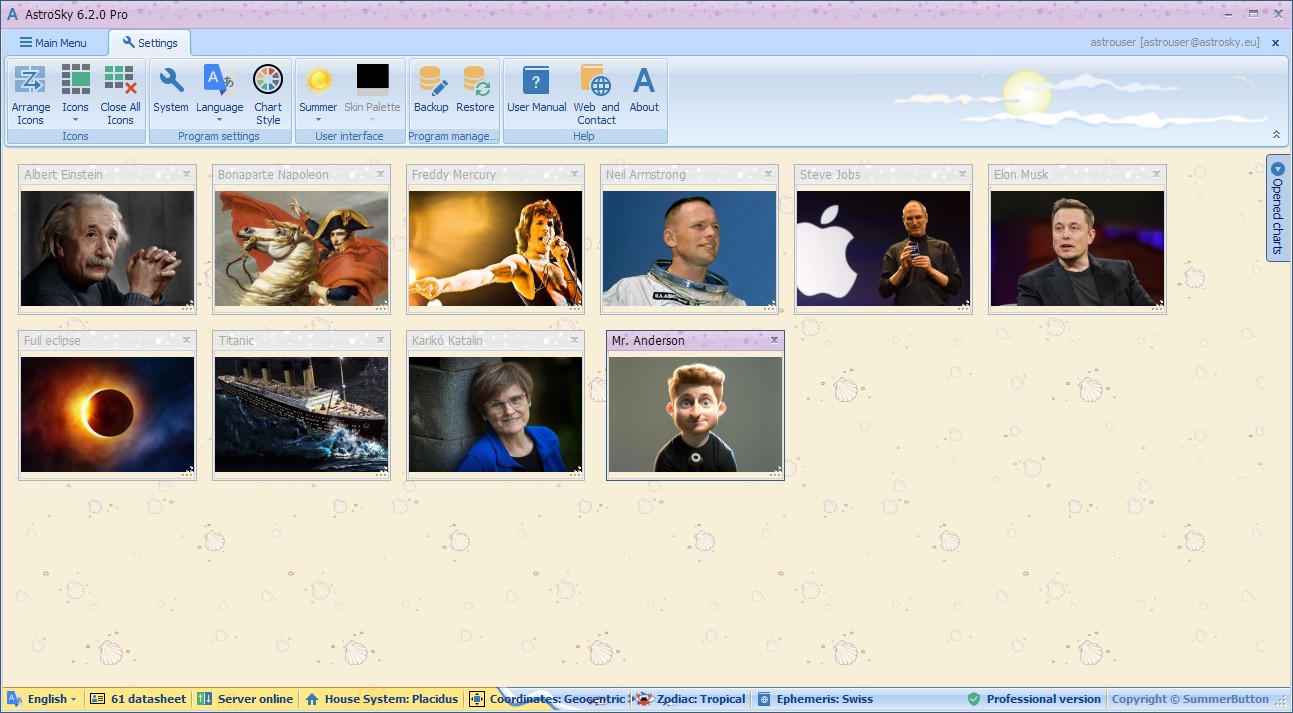1293x713 pixels.
Task: Click the AstroSky app logo icon
Action: [12, 14]
